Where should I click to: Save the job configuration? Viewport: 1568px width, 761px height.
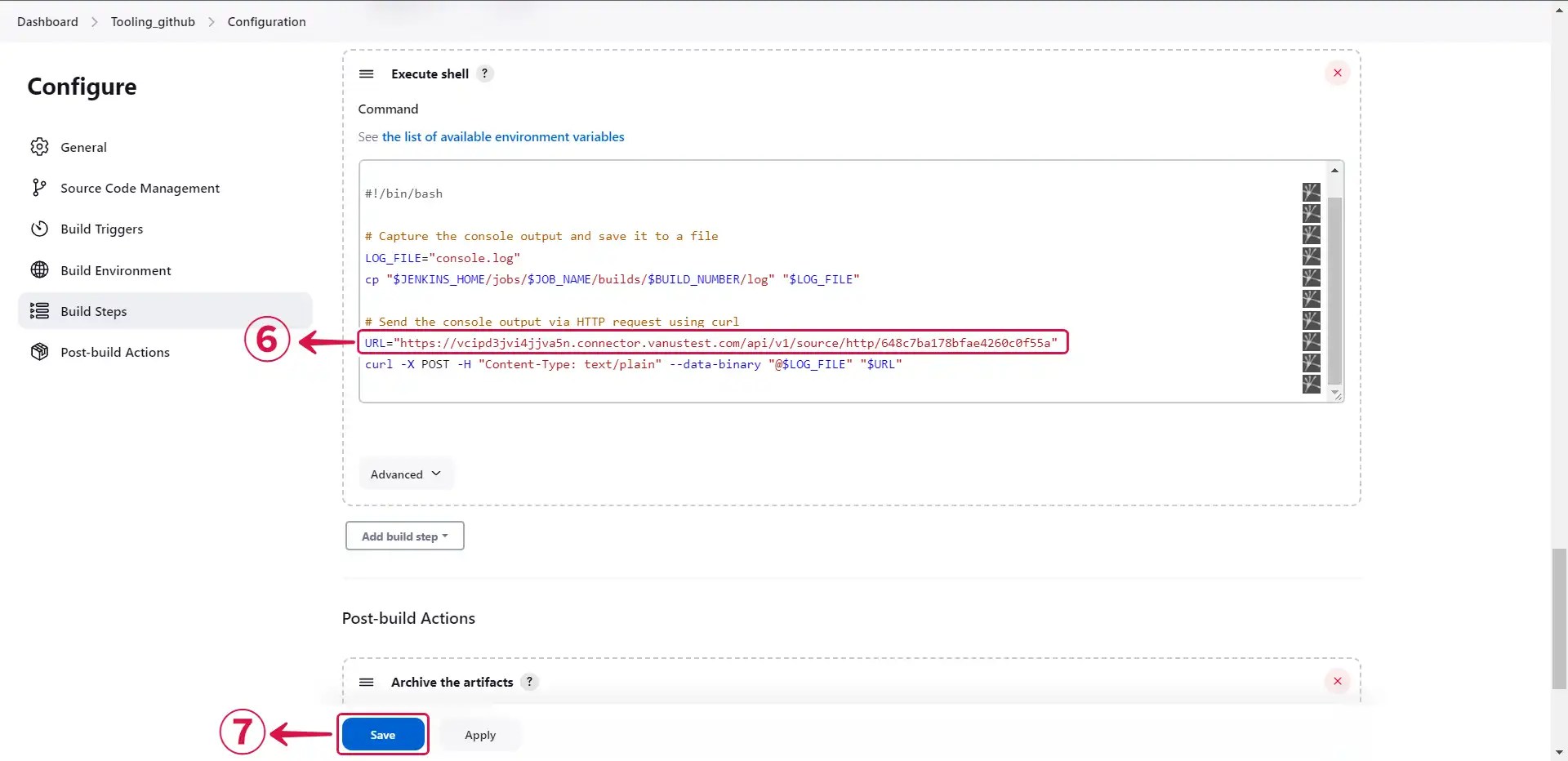pos(382,734)
